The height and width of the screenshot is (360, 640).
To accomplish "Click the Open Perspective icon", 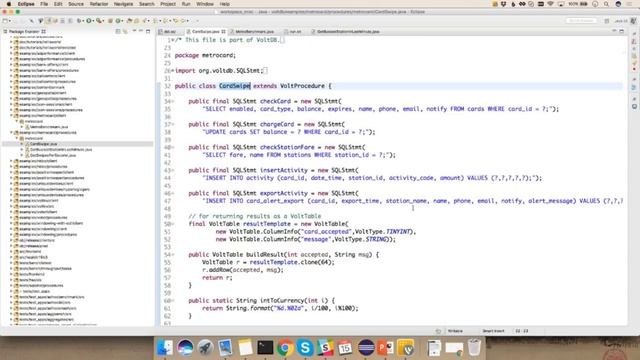I will point(607,20).
